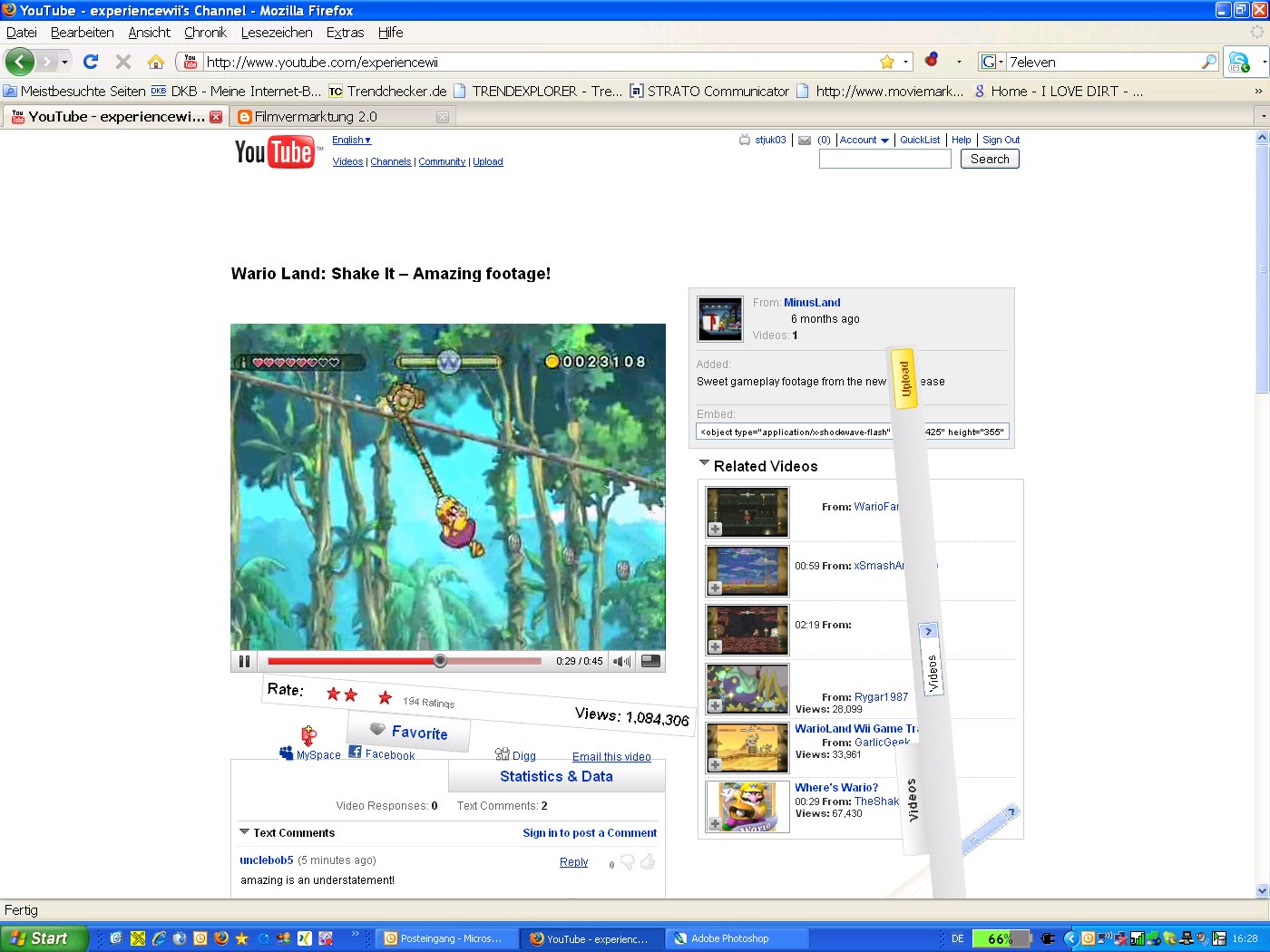The image size is (1270, 952).
Task: Click the Email this video link
Action: (611, 757)
